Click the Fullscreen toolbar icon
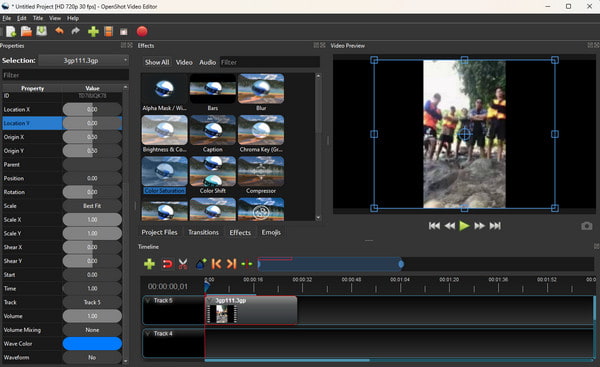This screenshot has height=367, width=600. pyautogui.click(x=124, y=32)
